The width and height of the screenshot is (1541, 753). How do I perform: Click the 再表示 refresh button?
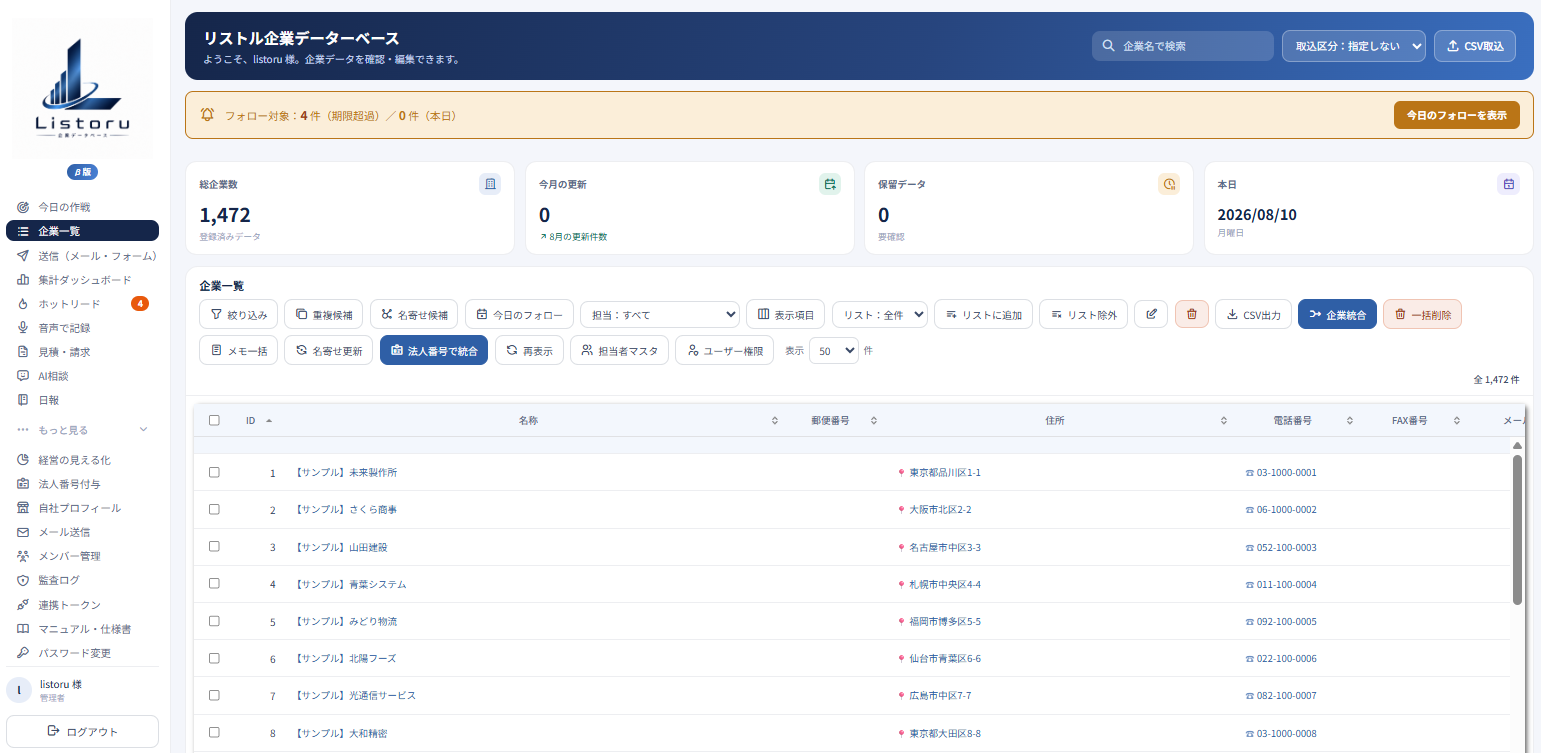[529, 350]
